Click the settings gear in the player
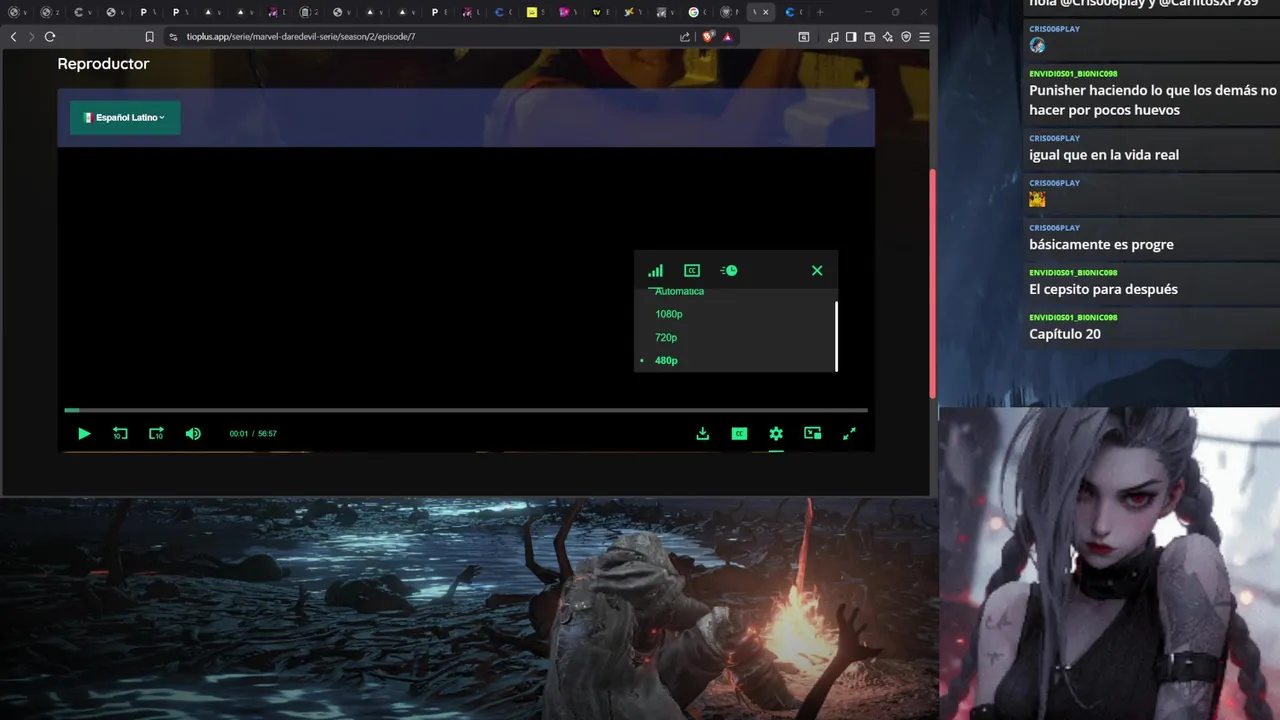 coord(776,433)
